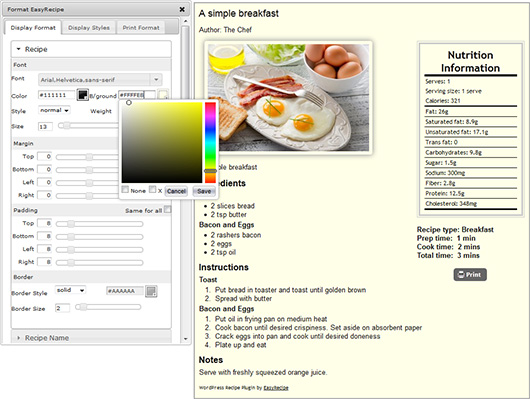The width and height of the screenshot is (530, 399).
Task: Close the Format EasyRecipe dialog
Action: pyautogui.click(x=182, y=9)
